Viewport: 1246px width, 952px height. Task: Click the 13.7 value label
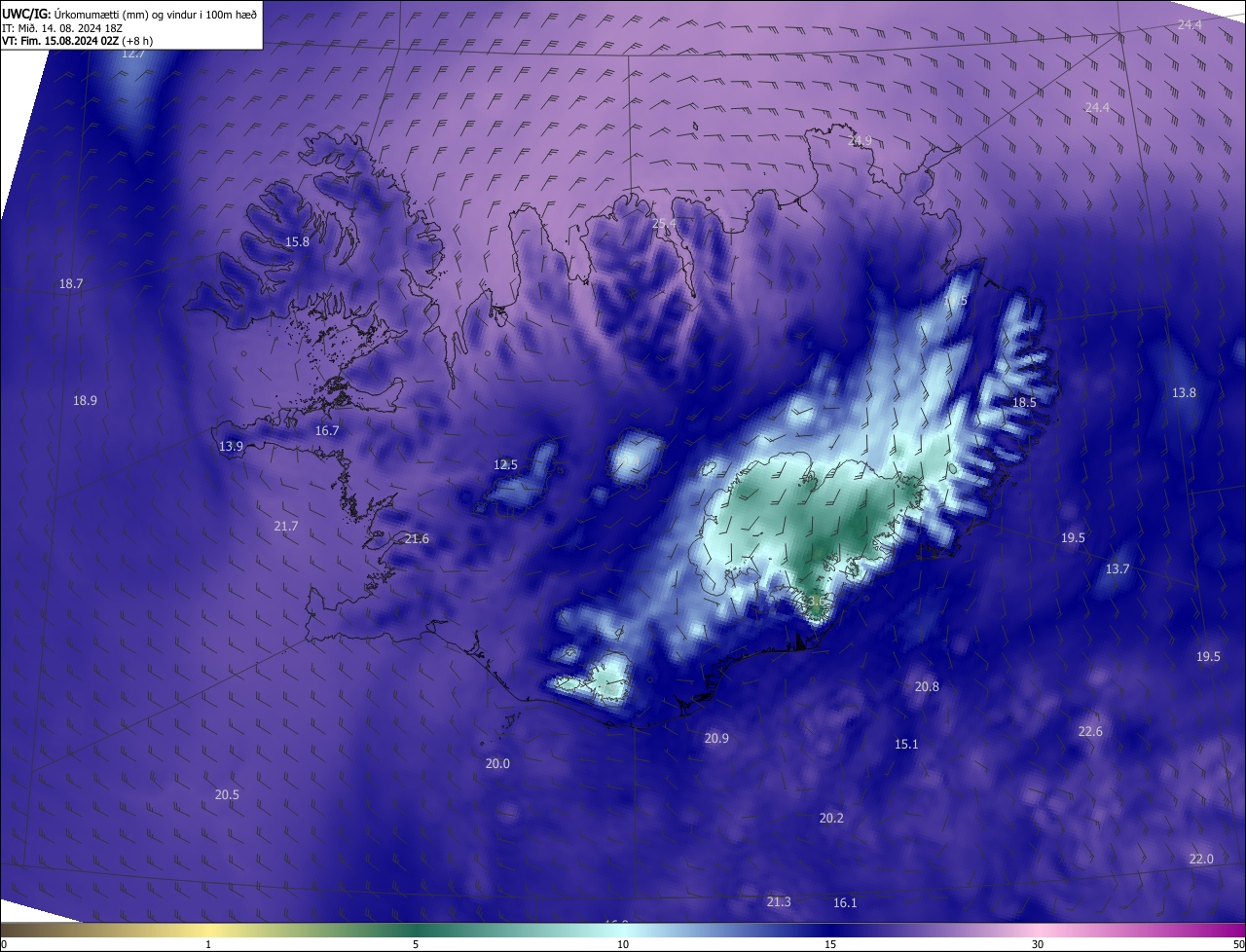click(x=1118, y=568)
